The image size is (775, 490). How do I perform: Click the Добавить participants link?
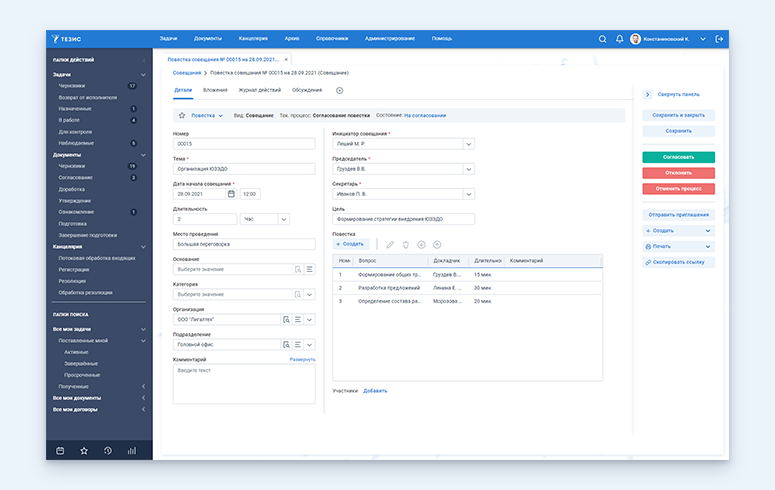click(375, 390)
